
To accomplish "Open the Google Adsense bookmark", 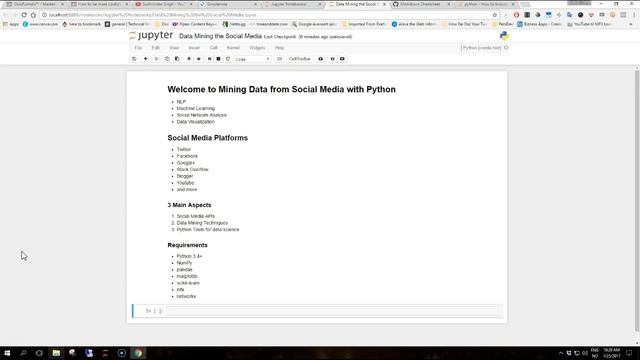I will click(313, 24).
